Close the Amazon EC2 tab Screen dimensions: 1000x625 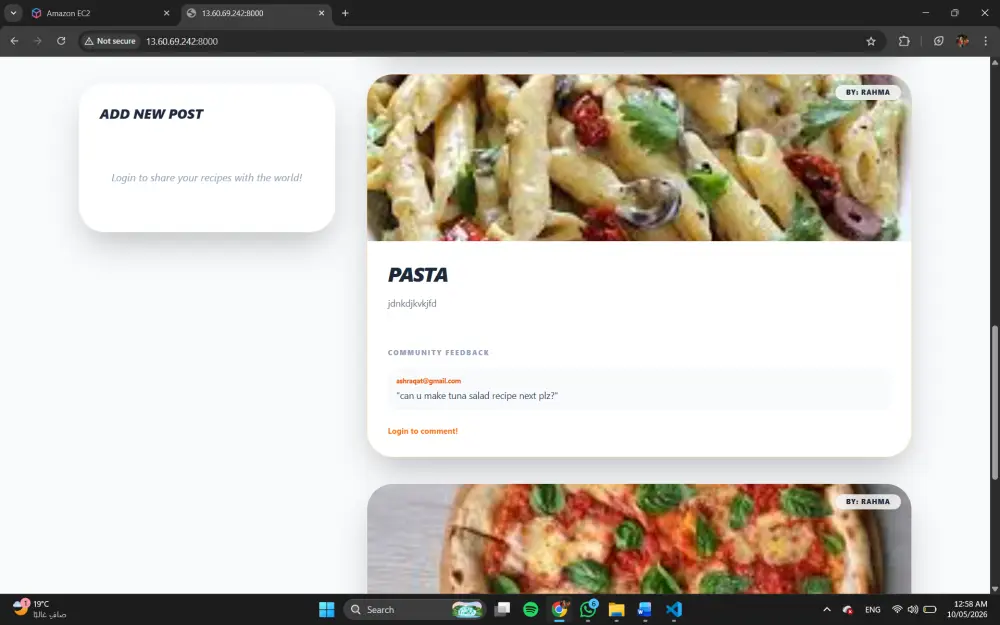166,13
